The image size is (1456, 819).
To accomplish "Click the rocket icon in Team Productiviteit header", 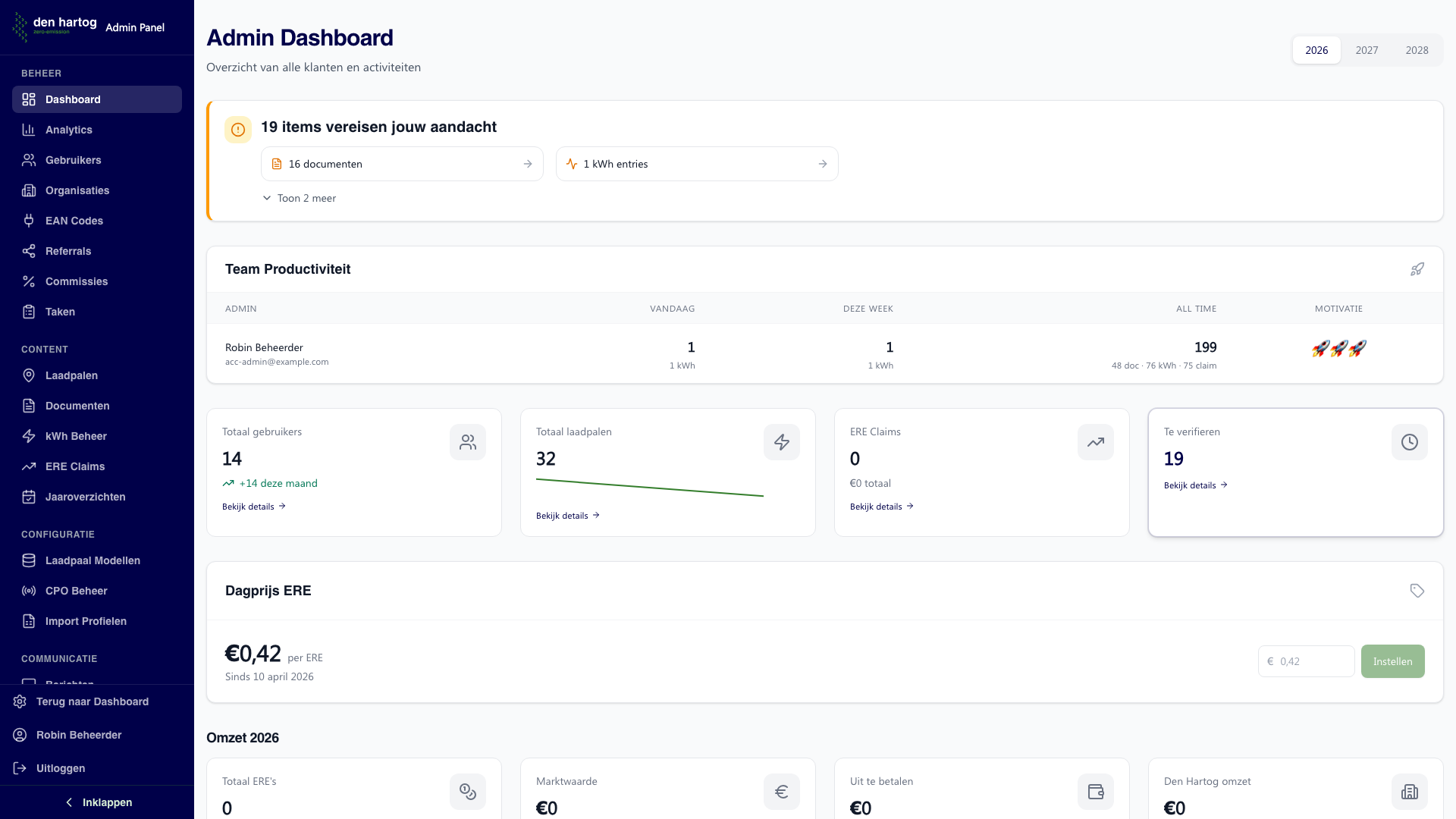I will click(1417, 269).
